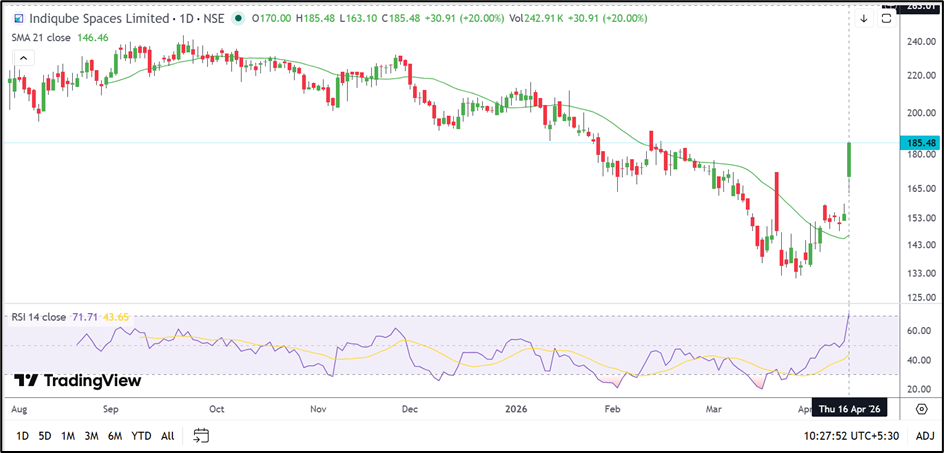Viewport: 944px width, 453px height.
Task: Show All historical data range
Action: tap(167, 435)
